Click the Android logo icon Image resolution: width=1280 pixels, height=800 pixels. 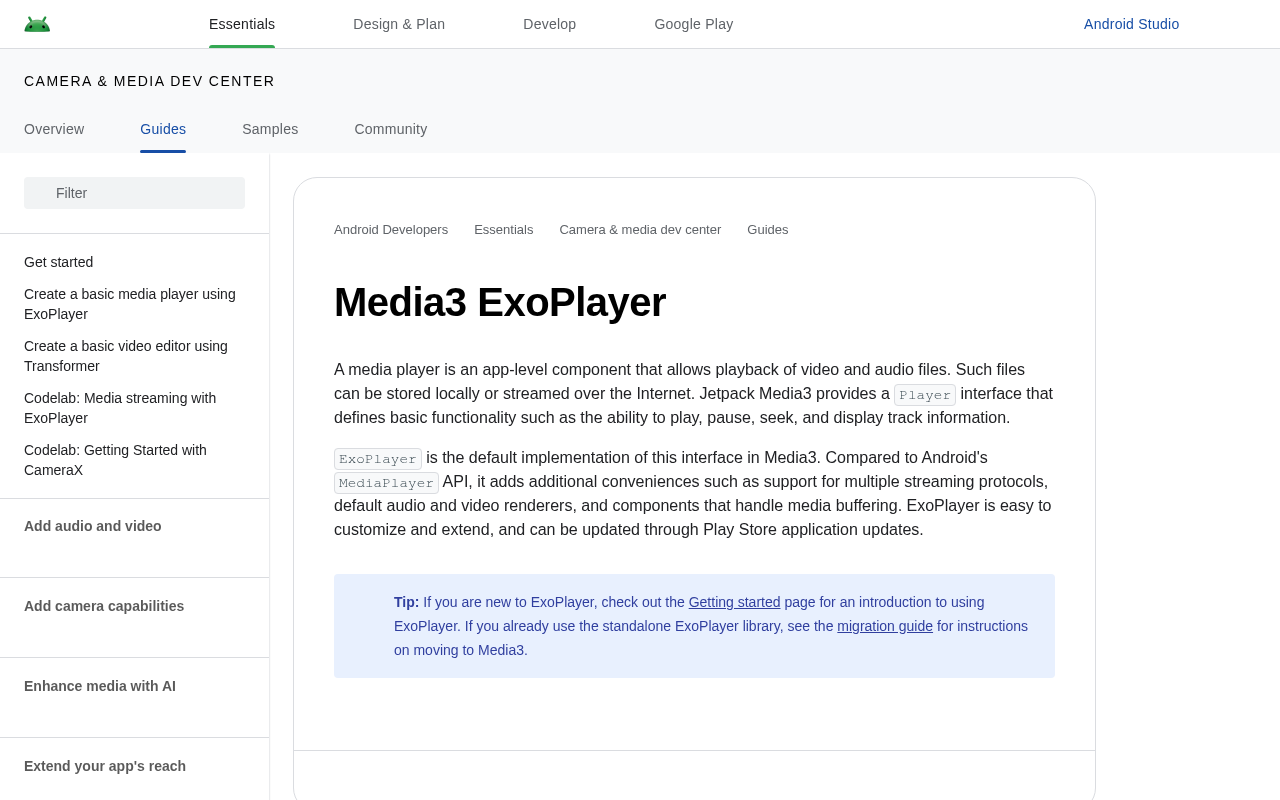coord(37,24)
